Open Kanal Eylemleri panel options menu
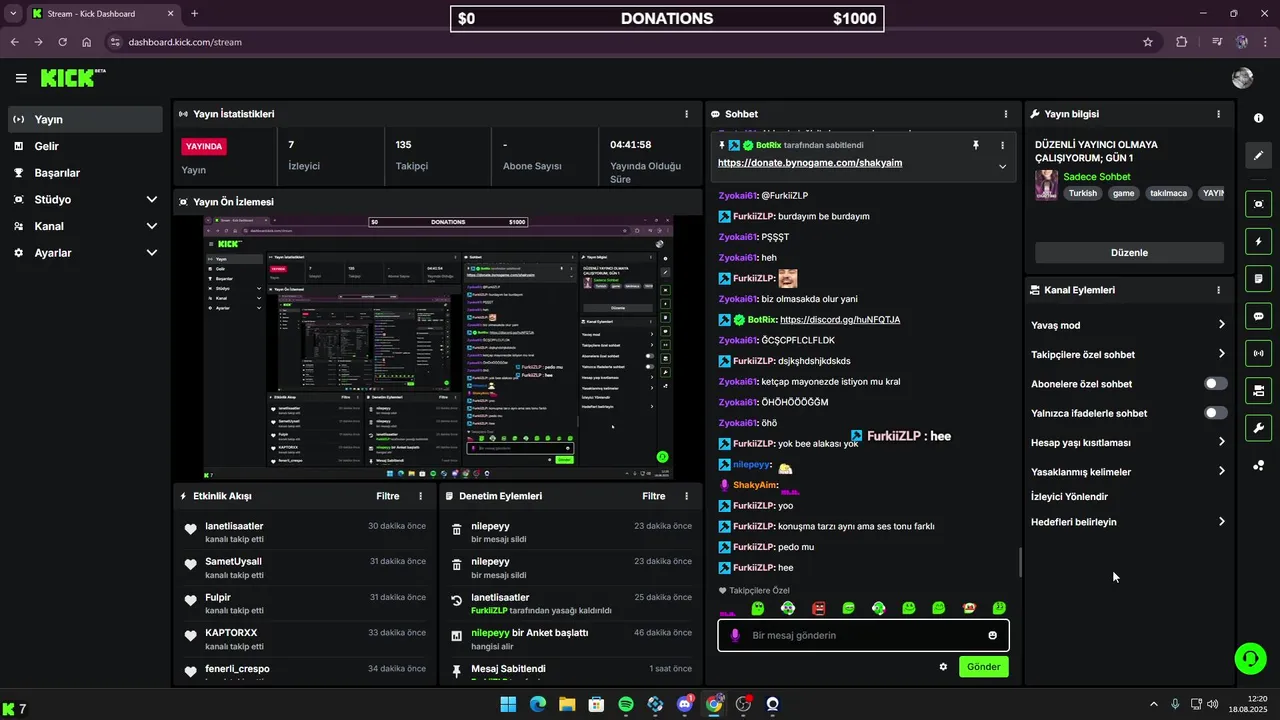 click(x=1218, y=290)
